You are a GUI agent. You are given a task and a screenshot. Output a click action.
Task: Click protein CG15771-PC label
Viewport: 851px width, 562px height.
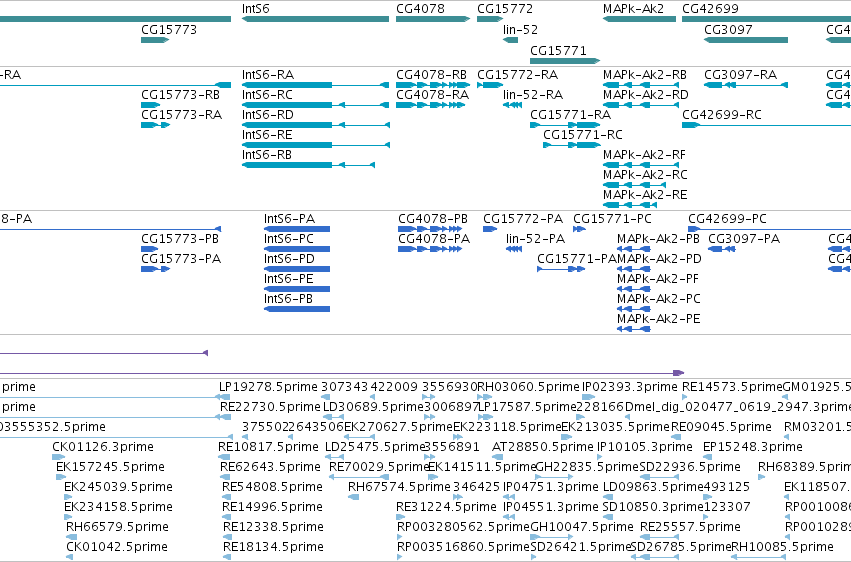pyautogui.click(x=613, y=219)
